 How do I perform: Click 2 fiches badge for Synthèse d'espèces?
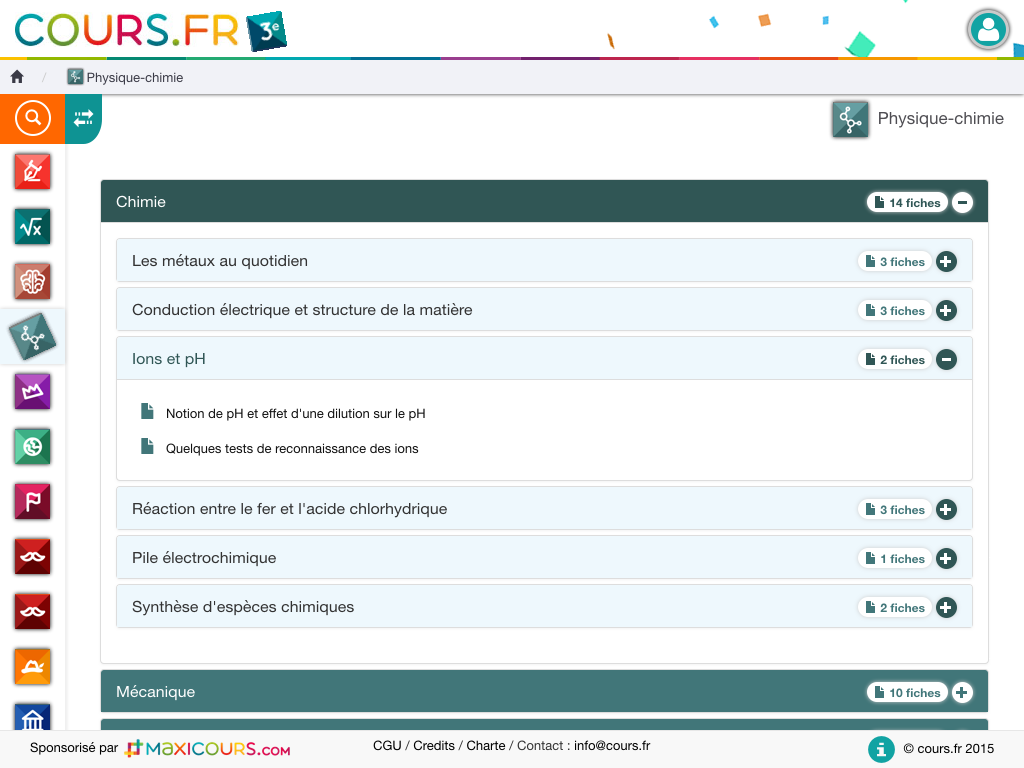(x=895, y=607)
